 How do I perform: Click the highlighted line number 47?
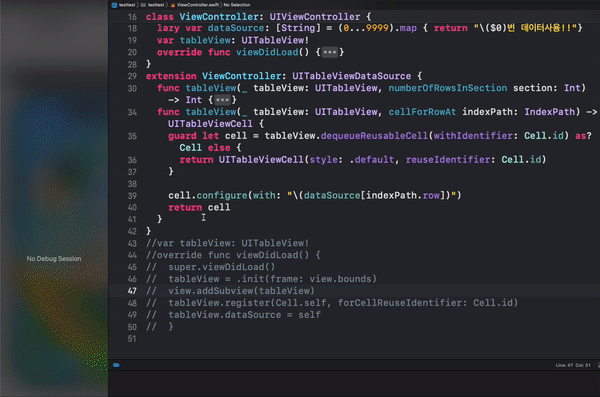click(132, 291)
